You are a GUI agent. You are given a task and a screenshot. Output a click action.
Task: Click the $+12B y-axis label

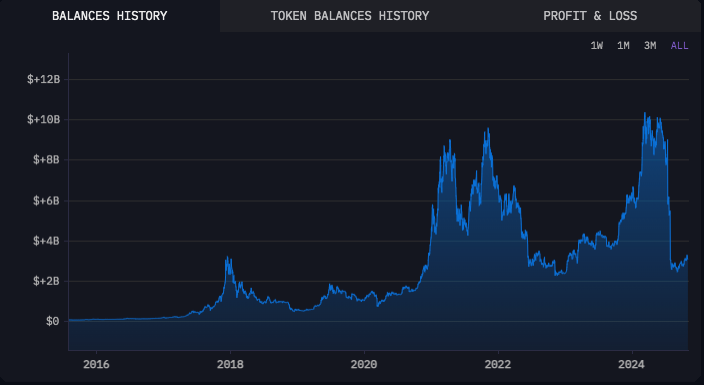pos(44,80)
